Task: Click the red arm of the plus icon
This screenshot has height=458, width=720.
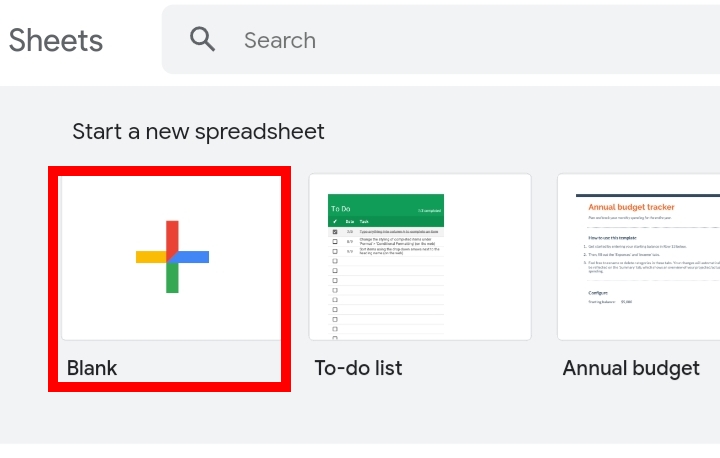Action: tap(172, 238)
